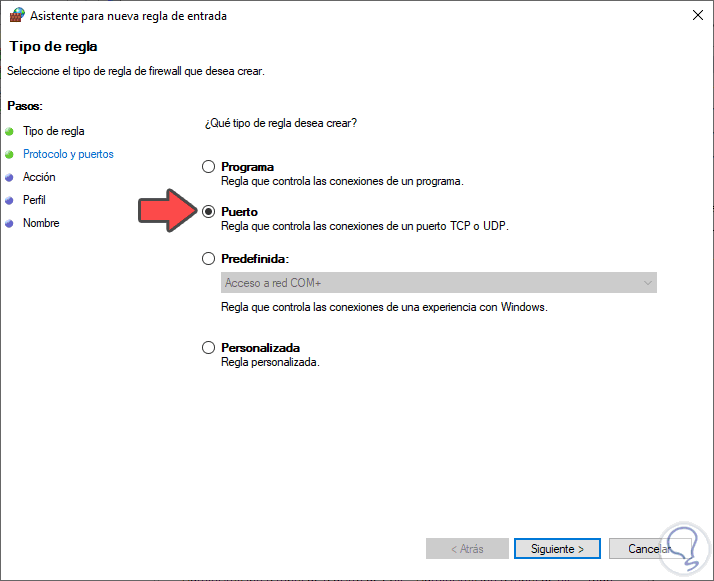
Task: Click the firewall wizard title bar icon
Action: point(15,16)
